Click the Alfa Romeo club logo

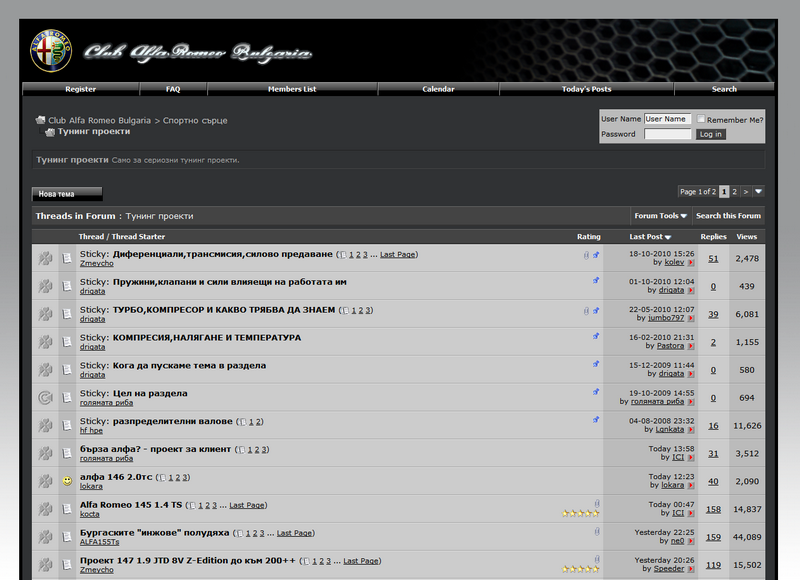(51, 51)
